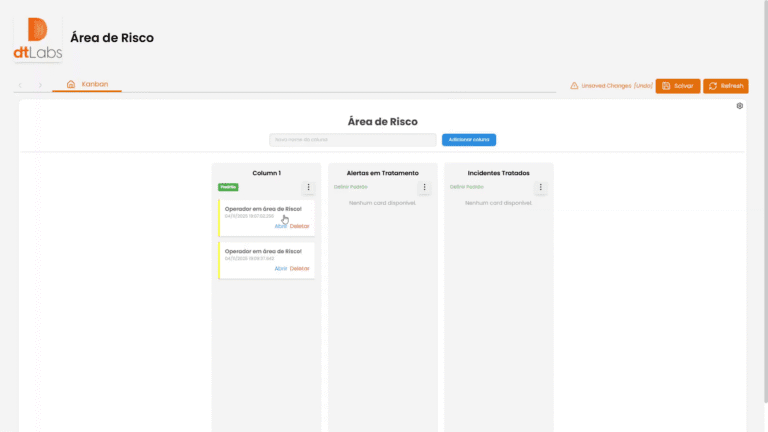Open the first Operador em área card
Viewport: 768px width, 432px height.
281,226
